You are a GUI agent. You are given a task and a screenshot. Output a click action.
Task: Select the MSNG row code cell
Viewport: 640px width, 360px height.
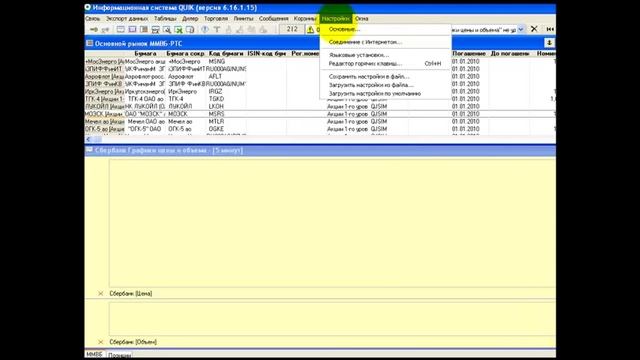(217, 61)
